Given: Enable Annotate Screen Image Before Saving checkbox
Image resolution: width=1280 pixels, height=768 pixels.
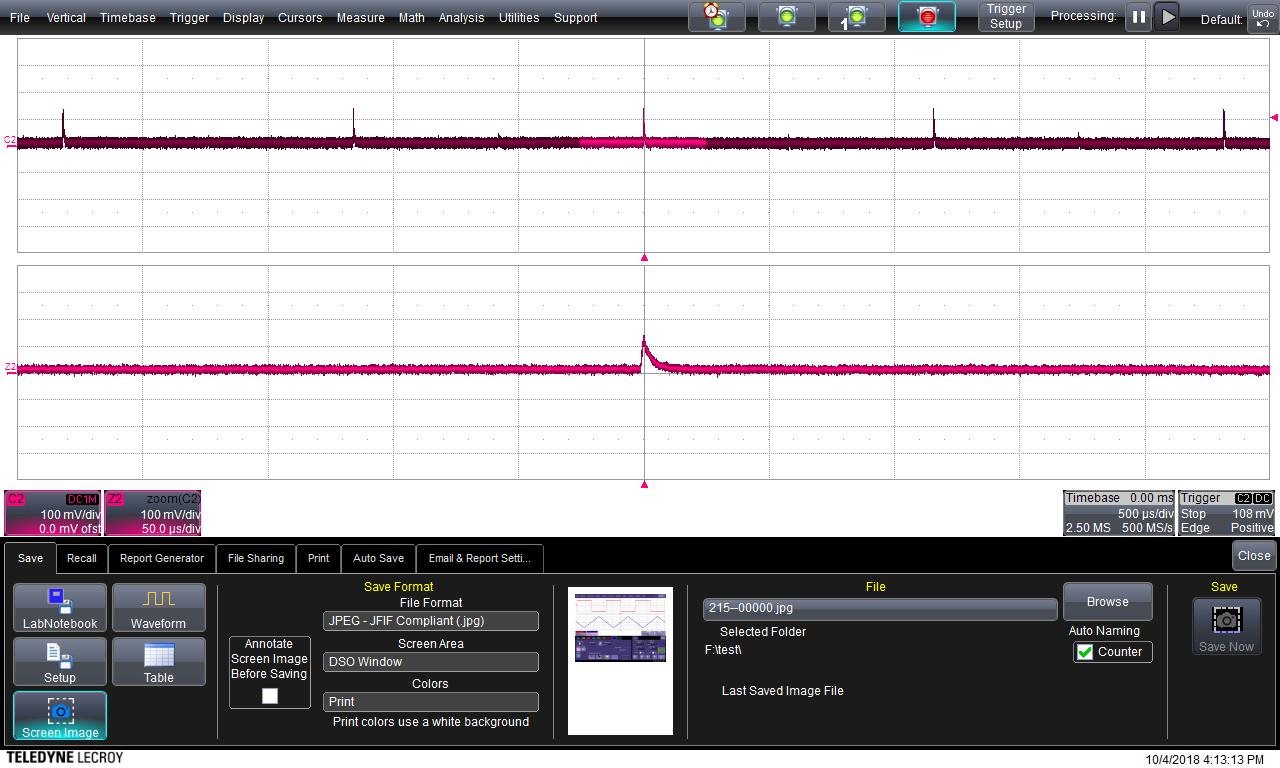Looking at the screenshot, I should (x=270, y=696).
